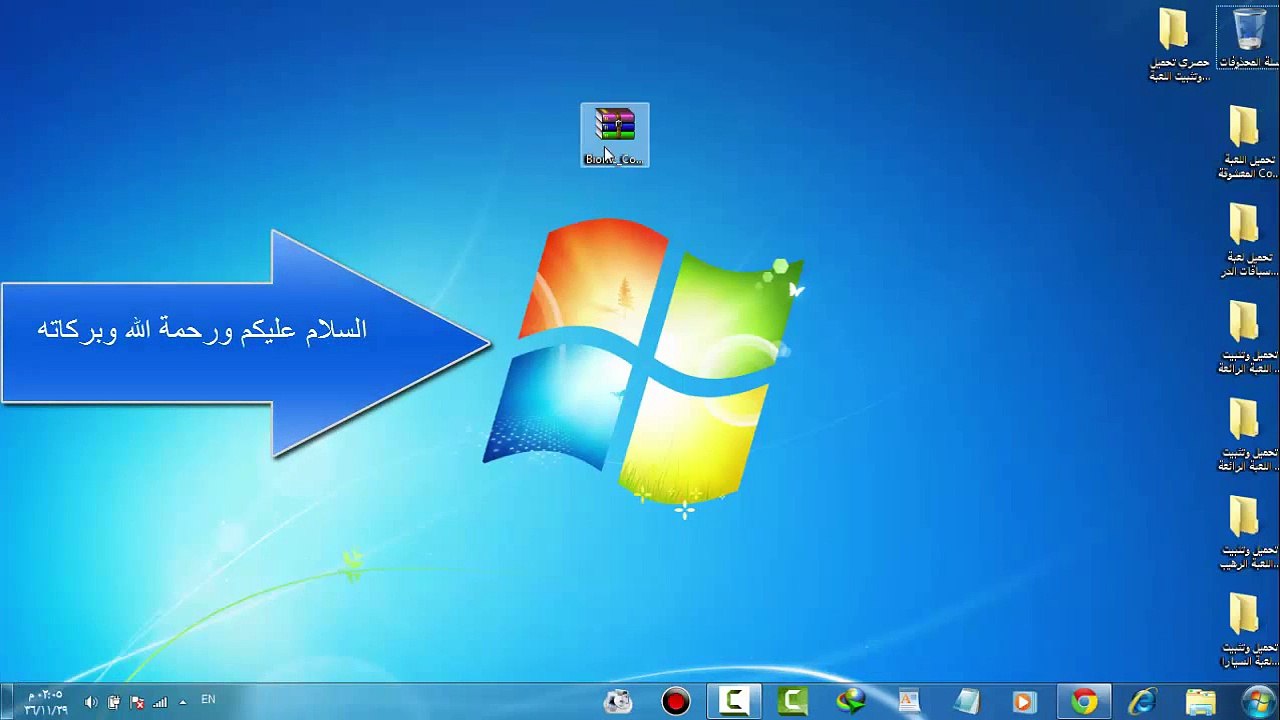
Task: Switch to Google Chrome on the taskbar
Action: click(1084, 702)
